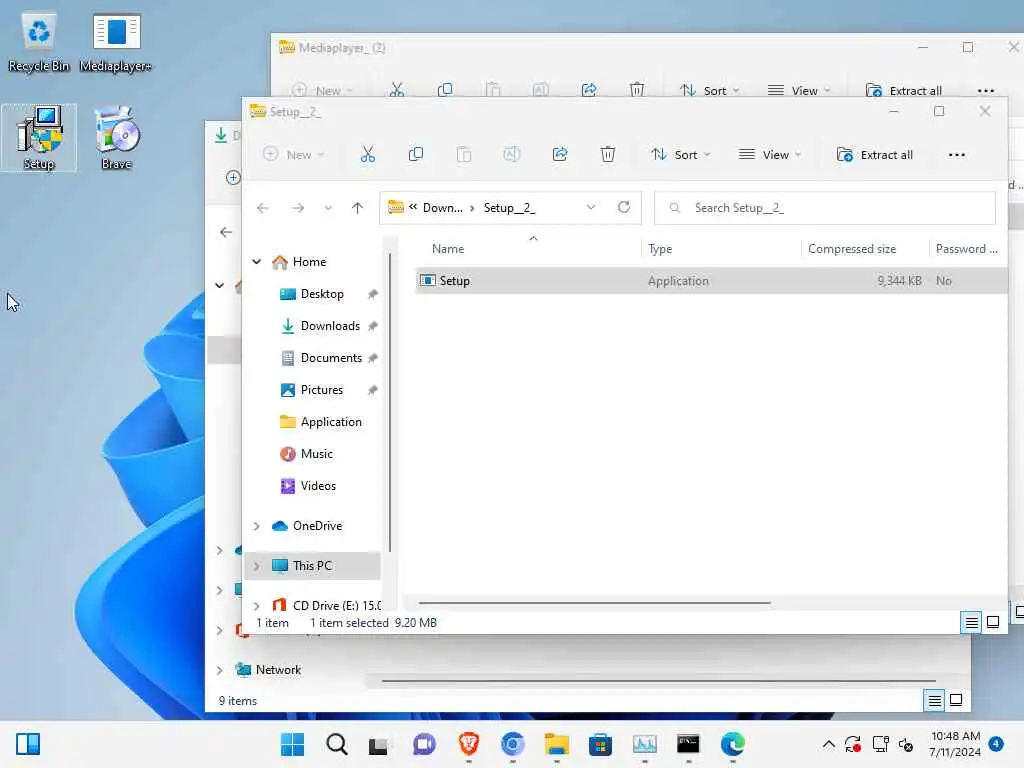The height and width of the screenshot is (768, 1024).
Task: Switch Setup__2_ to large thumbnails view layout
Action: tap(993, 622)
